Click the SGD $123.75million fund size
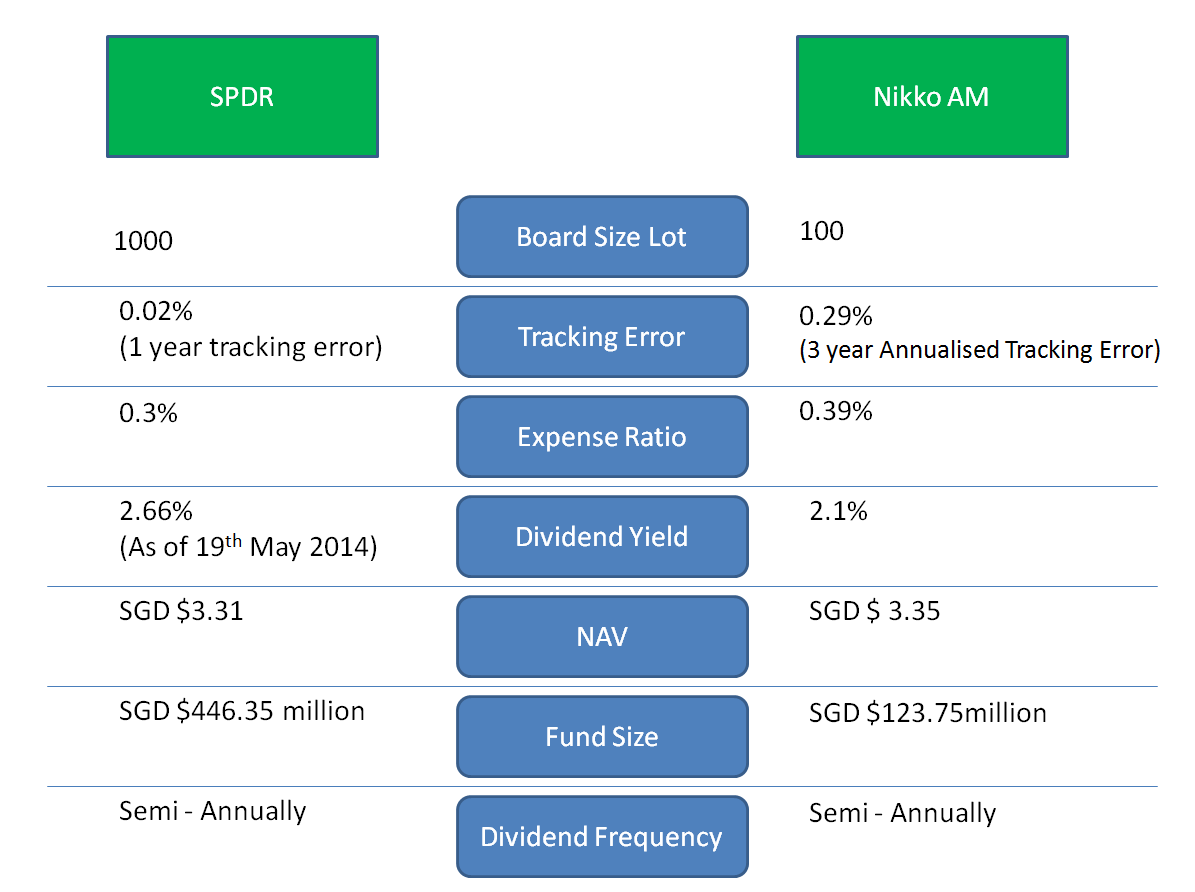Image resolution: width=1195 pixels, height=892 pixels. tap(928, 714)
